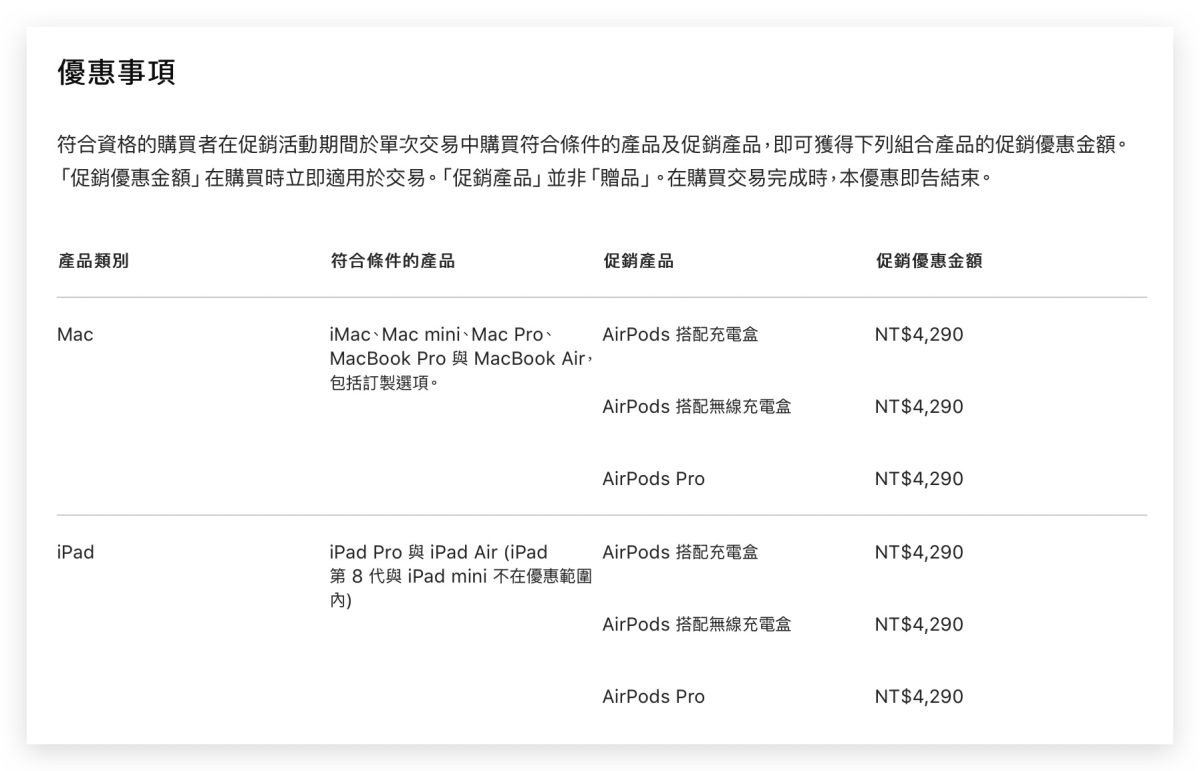
Task: Click the iMac, Mac mini eligible products text
Action: [x=462, y=358]
